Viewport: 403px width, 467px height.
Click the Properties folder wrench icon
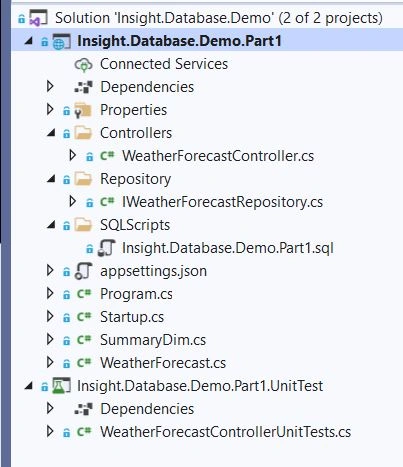click(83, 110)
